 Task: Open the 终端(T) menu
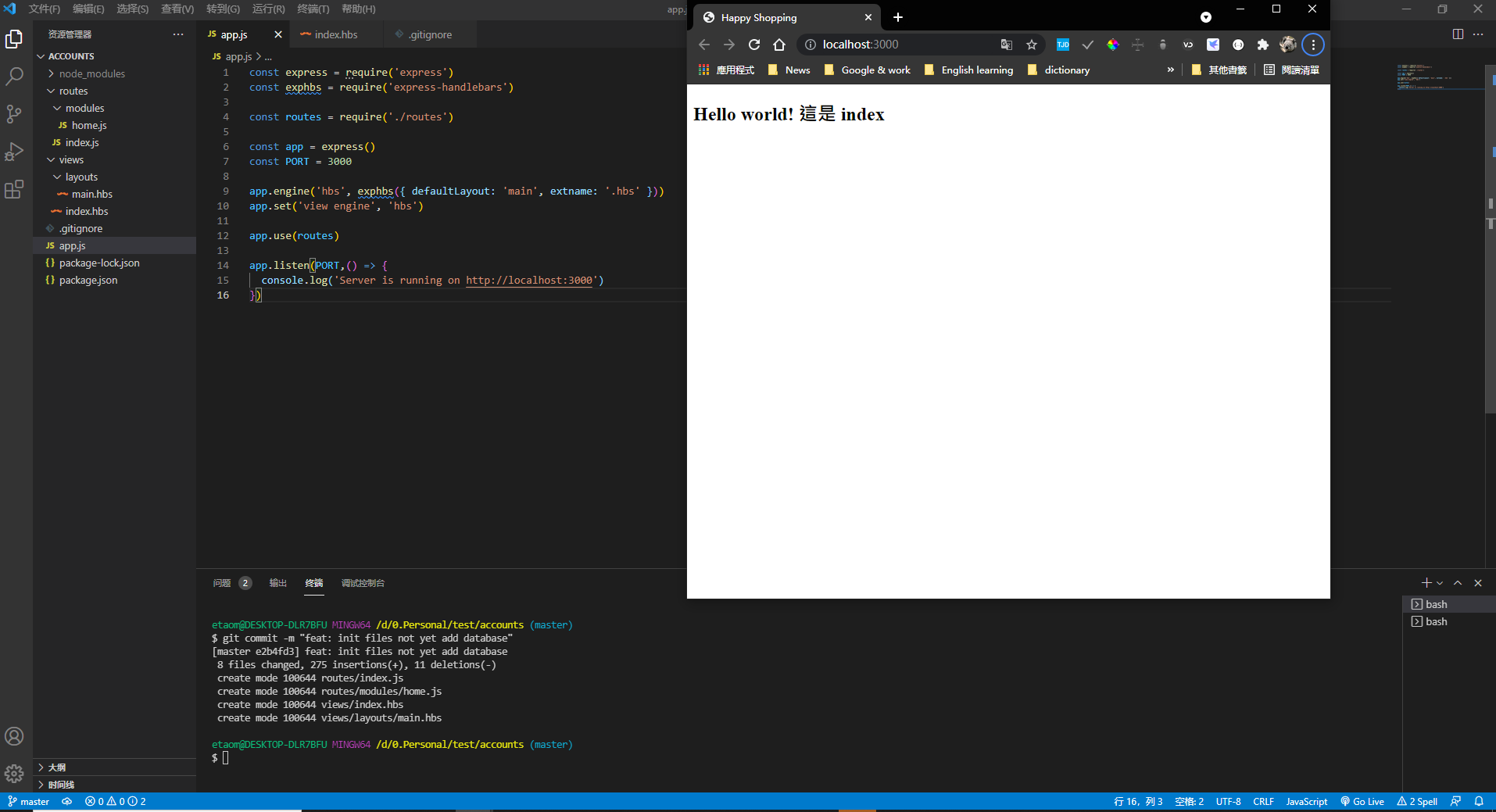pyautogui.click(x=313, y=9)
